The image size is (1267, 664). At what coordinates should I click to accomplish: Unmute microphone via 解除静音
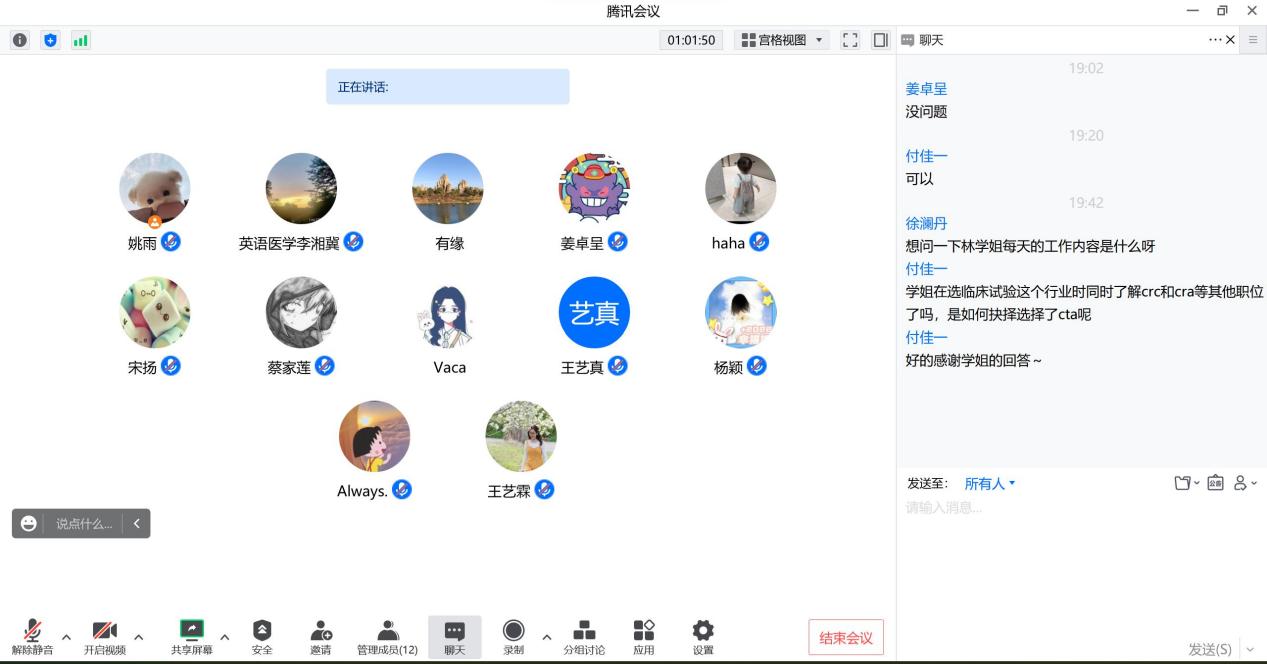[33, 631]
